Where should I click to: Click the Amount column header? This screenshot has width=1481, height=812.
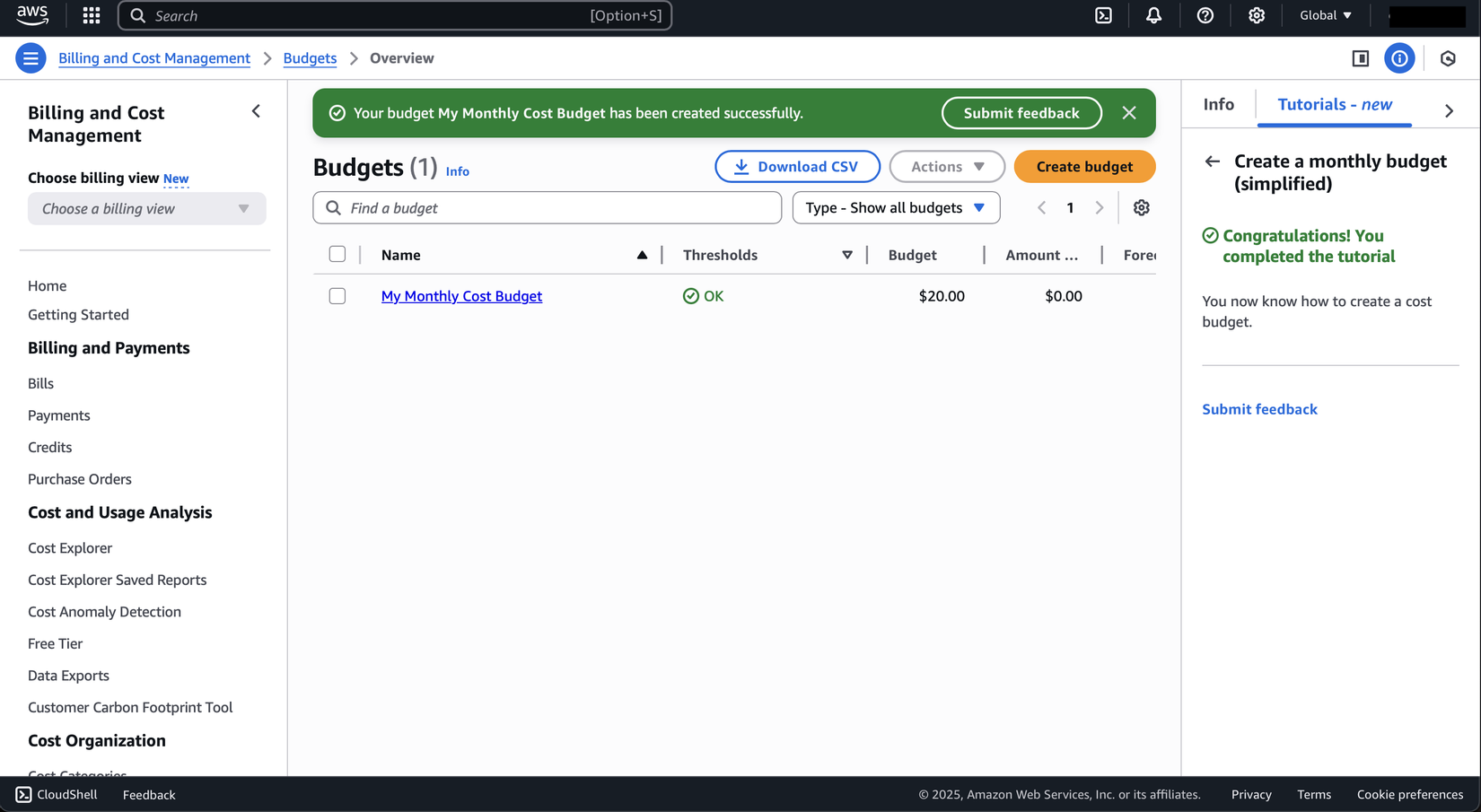click(x=1041, y=255)
